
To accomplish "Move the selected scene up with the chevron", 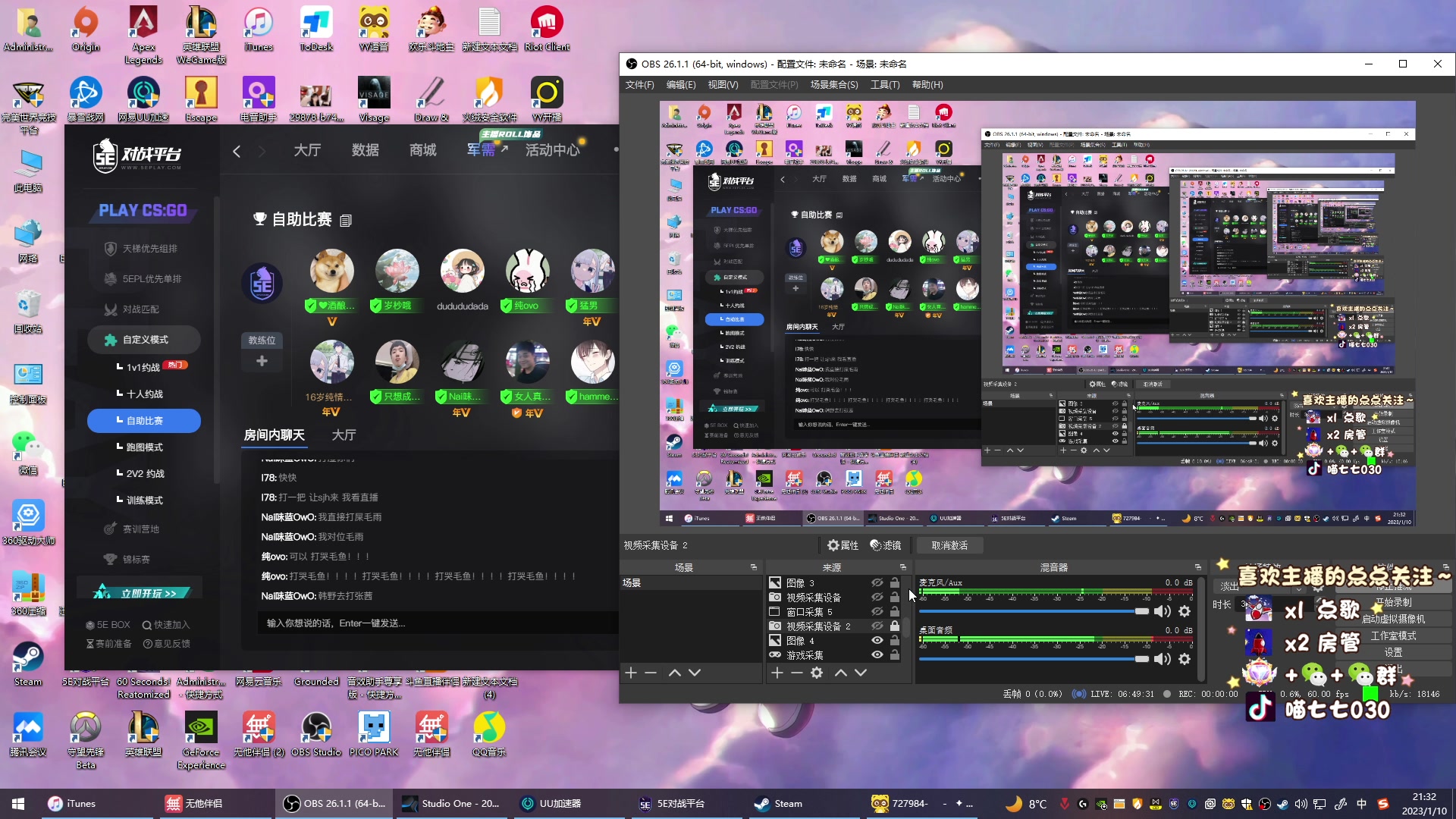I will (x=674, y=673).
